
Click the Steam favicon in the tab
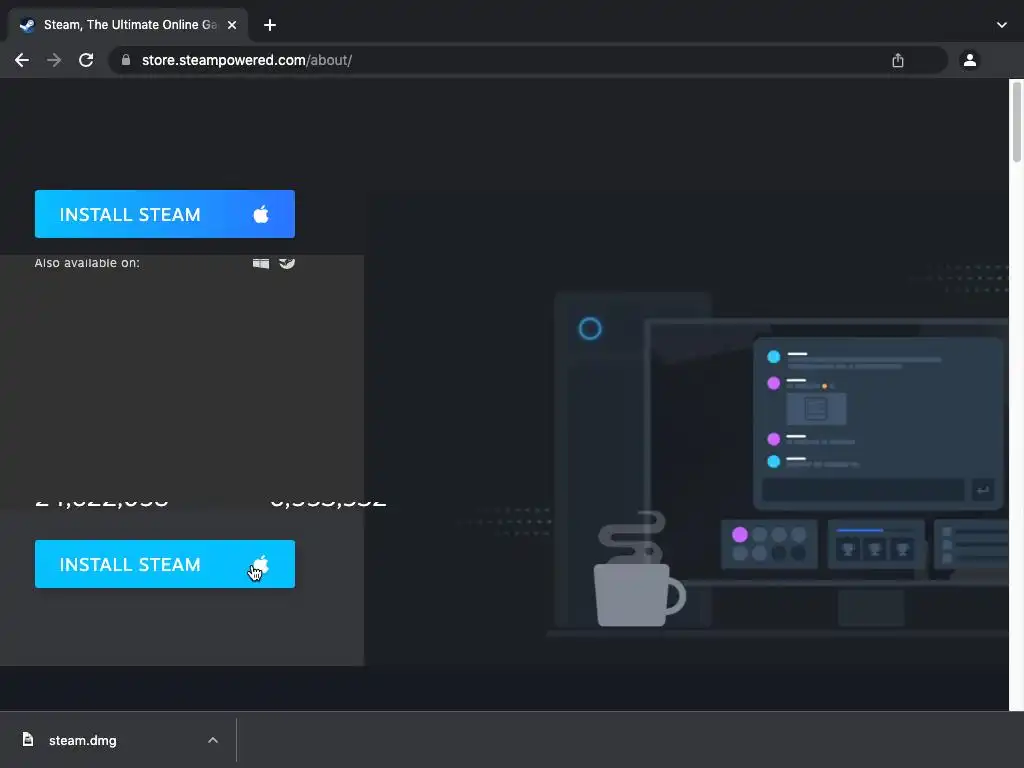pyautogui.click(x=27, y=25)
